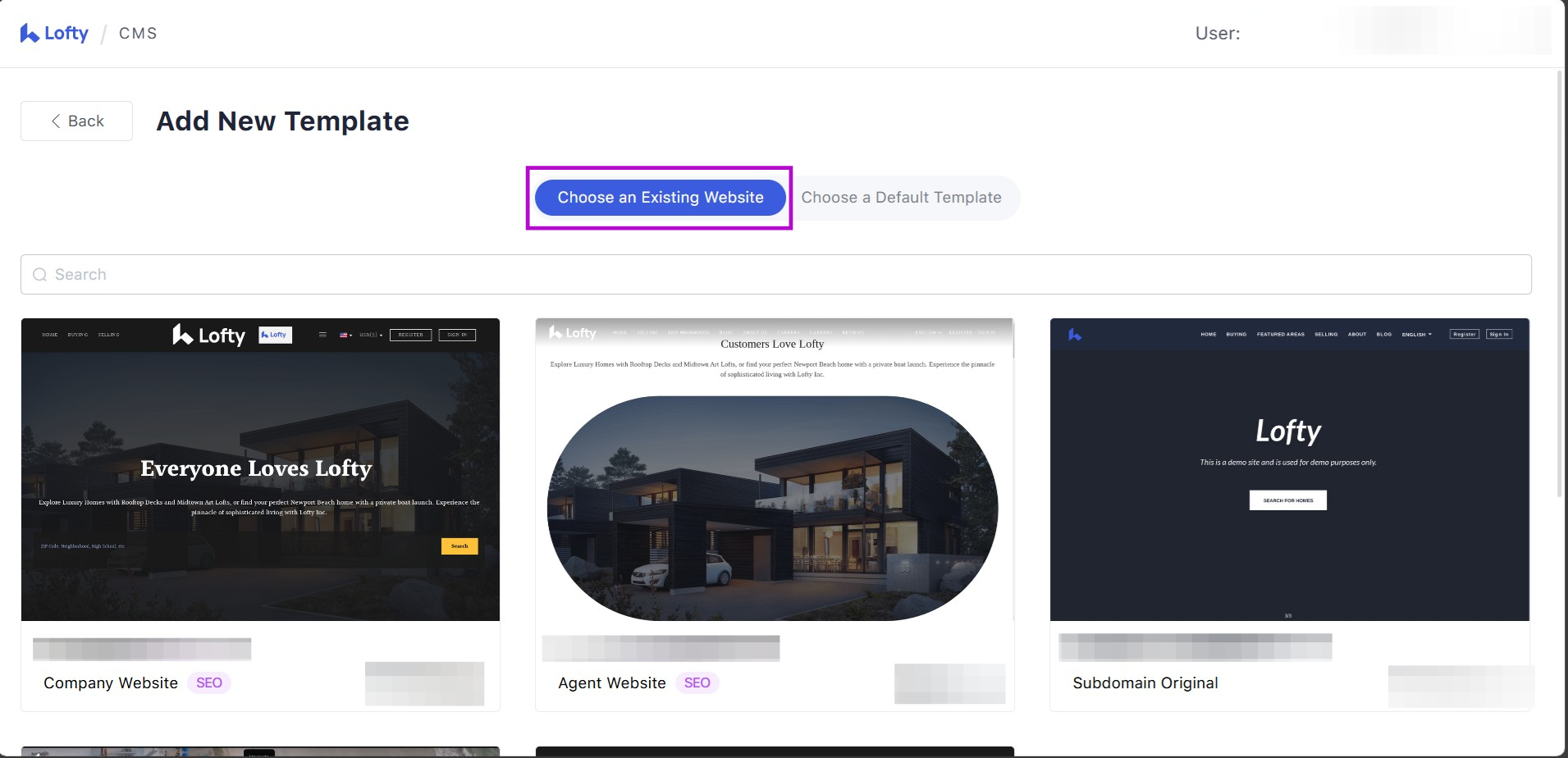Image resolution: width=1568 pixels, height=758 pixels.
Task: Click the Lofty logo inside Agent Website preview header
Action: [x=574, y=333]
